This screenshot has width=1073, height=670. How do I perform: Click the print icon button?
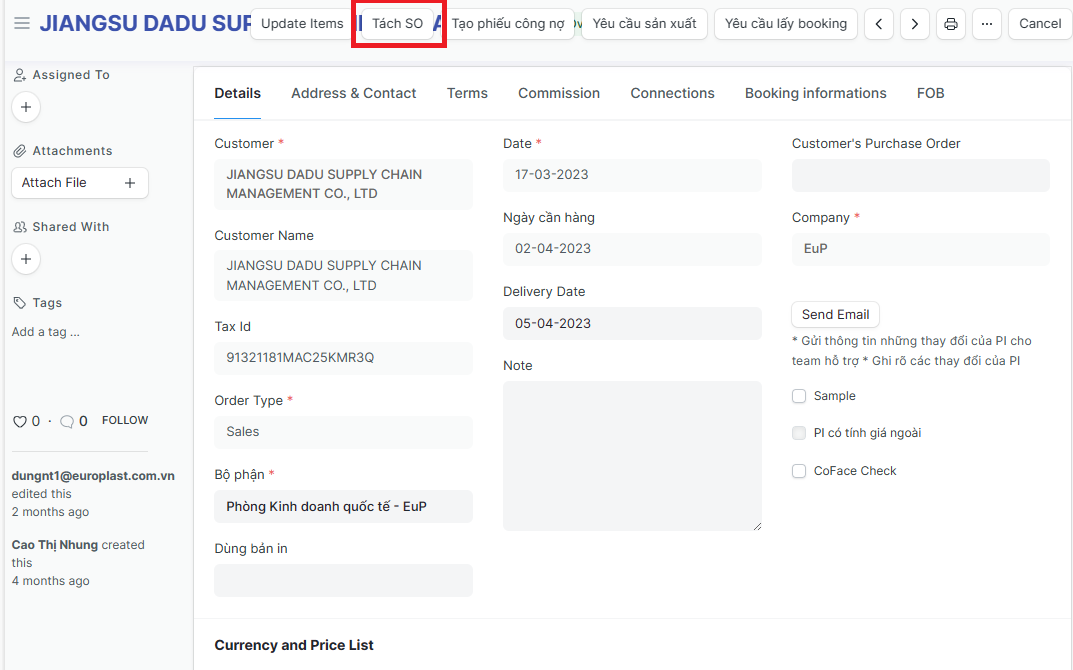click(951, 24)
